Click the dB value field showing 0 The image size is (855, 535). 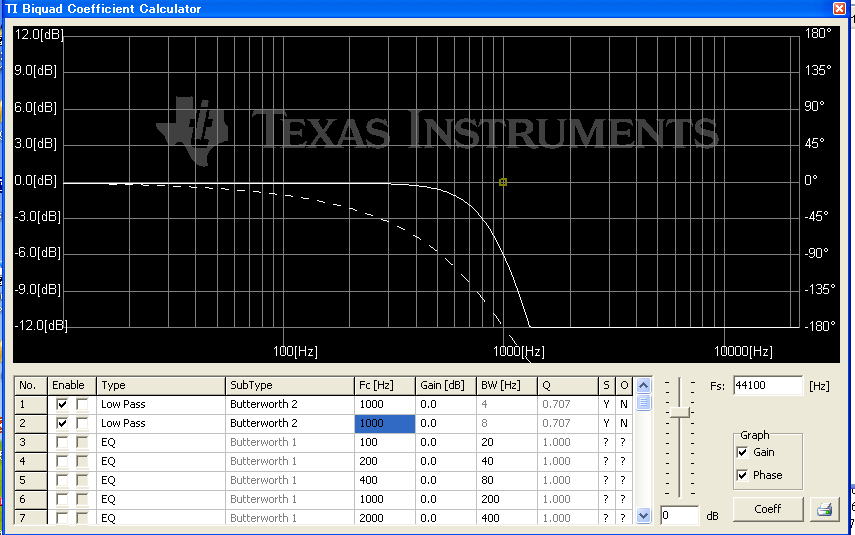pyautogui.click(x=679, y=515)
